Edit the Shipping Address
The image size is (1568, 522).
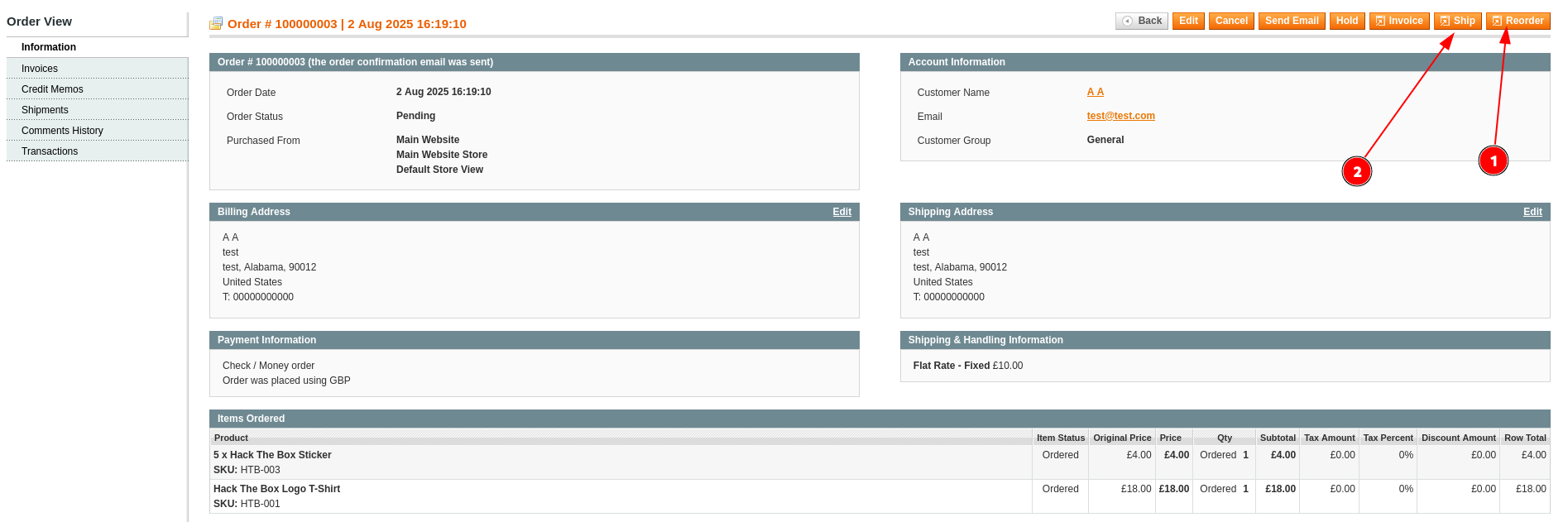pyautogui.click(x=1532, y=212)
